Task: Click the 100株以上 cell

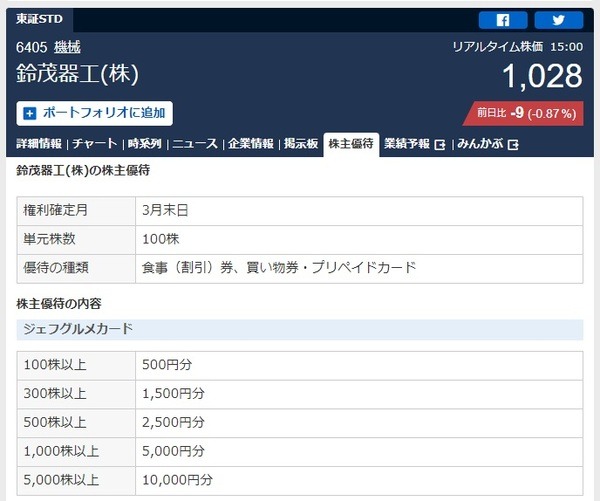Action: tap(76, 366)
